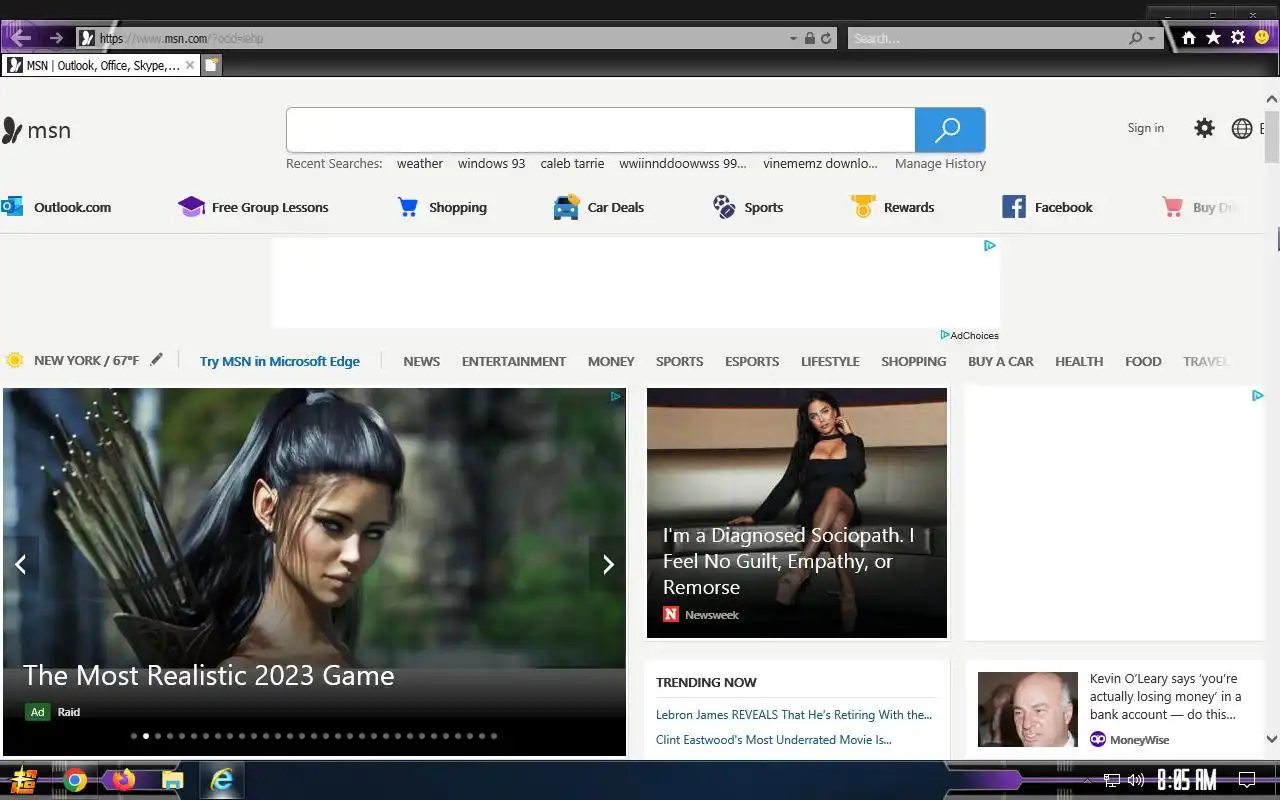
Task: Click the smiley feedback icon
Action: [1262, 37]
